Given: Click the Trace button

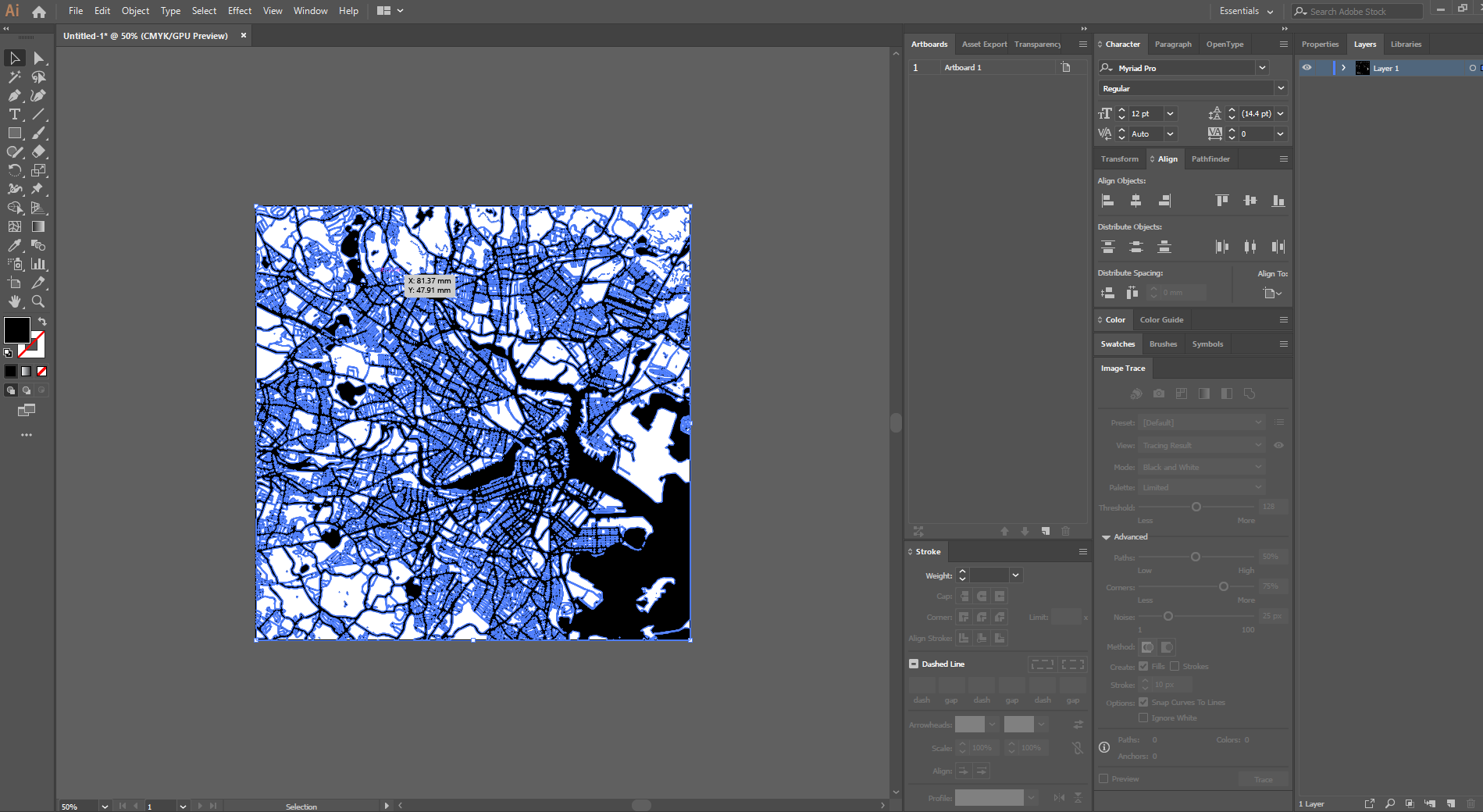Looking at the screenshot, I should 1263,778.
